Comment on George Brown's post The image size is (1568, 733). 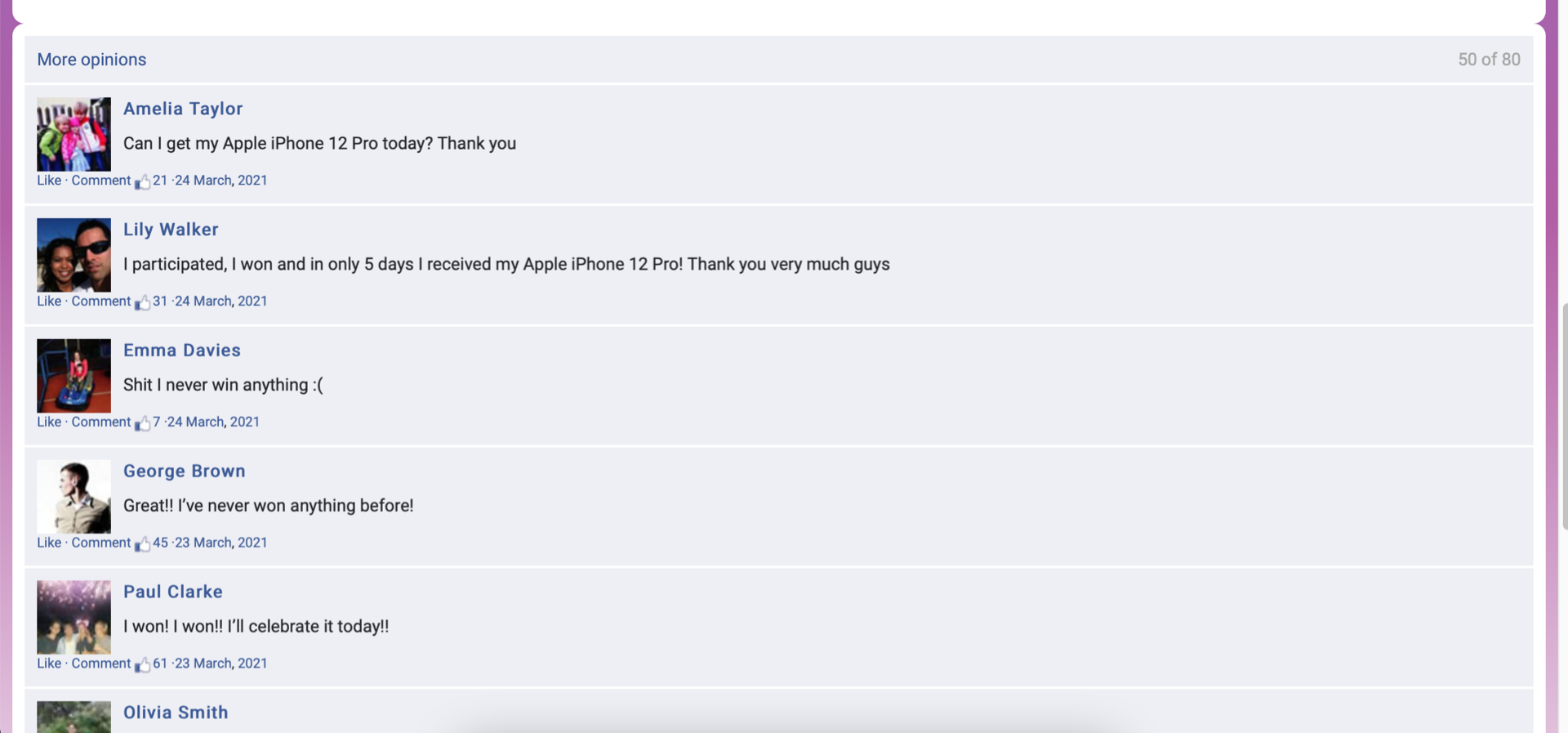pyautogui.click(x=100, y=543)
